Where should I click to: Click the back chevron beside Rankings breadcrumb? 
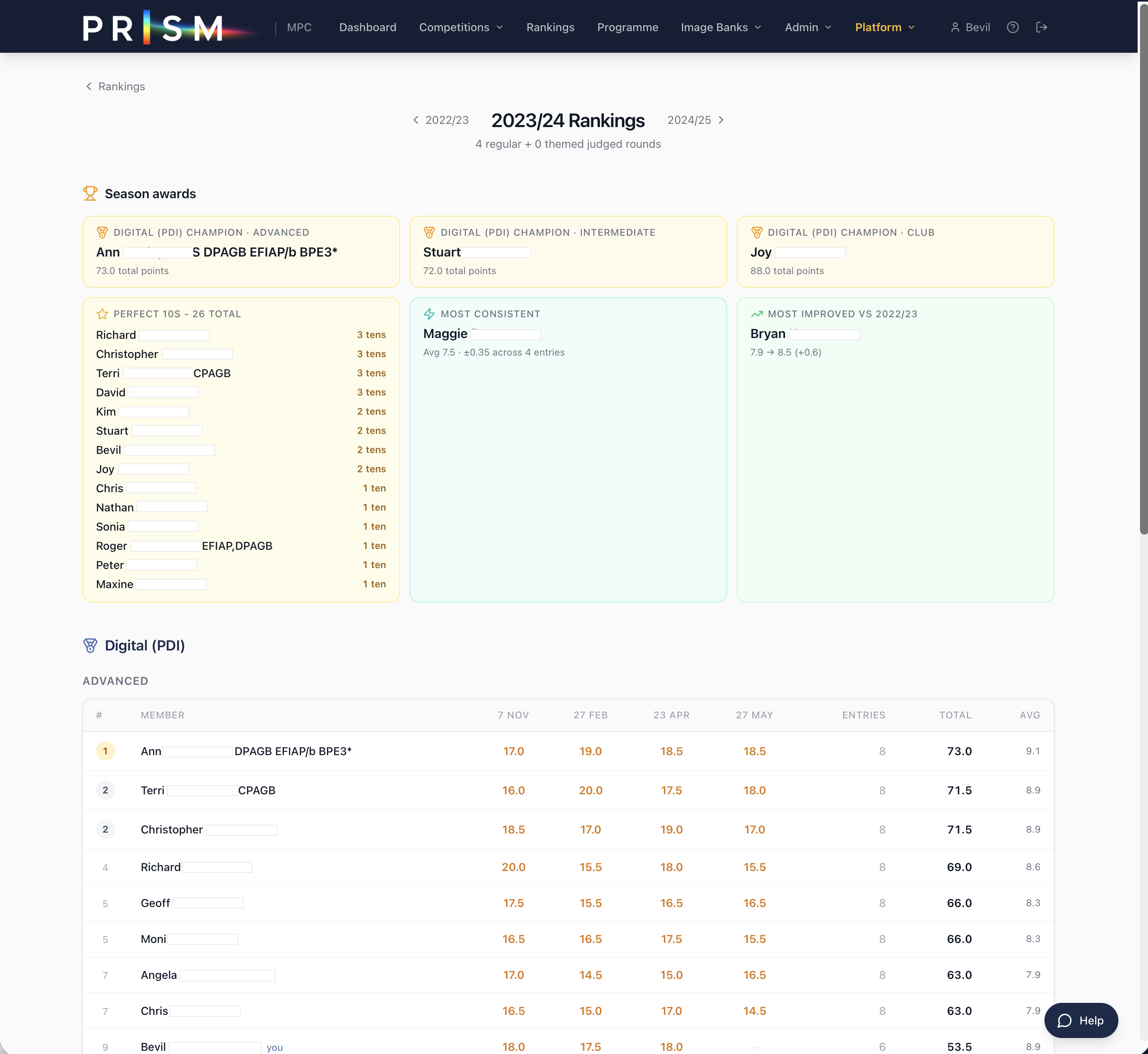coord(88,86)
